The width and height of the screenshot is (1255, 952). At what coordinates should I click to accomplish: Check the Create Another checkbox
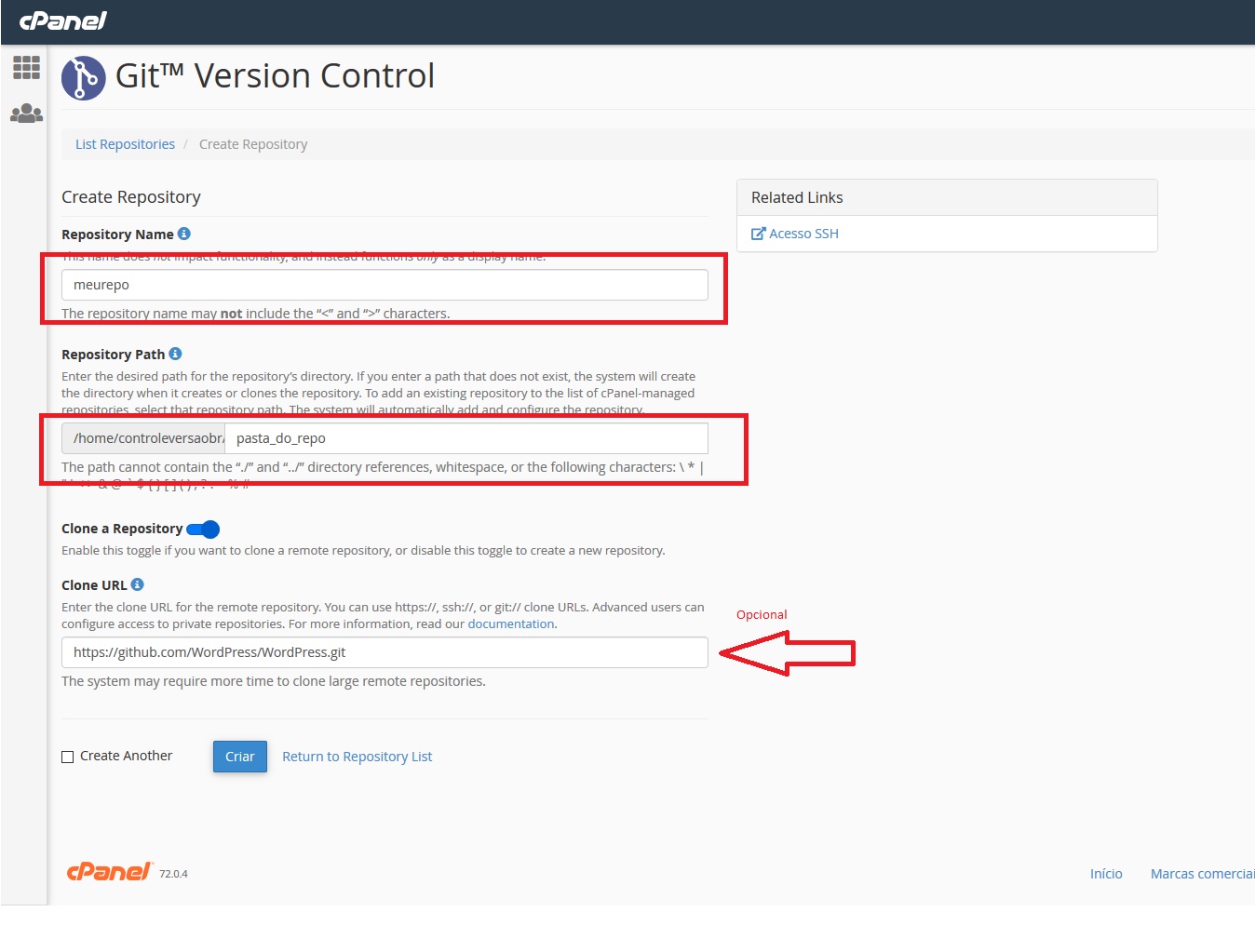coord(68,757)
